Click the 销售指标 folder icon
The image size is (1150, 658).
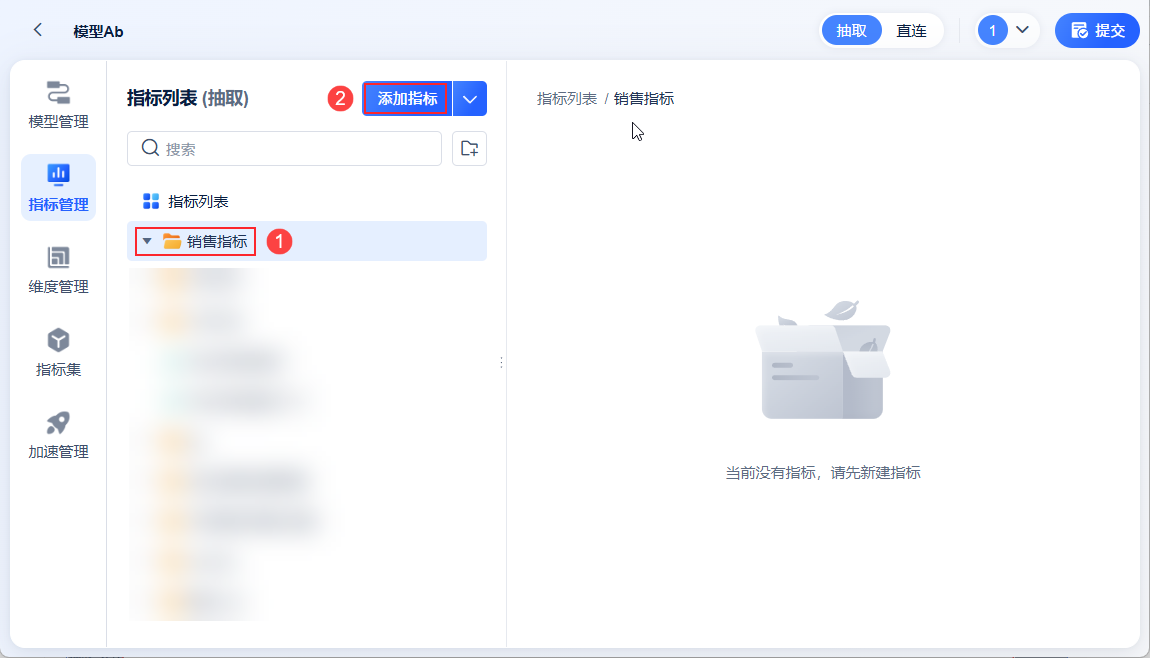(172, 241)
